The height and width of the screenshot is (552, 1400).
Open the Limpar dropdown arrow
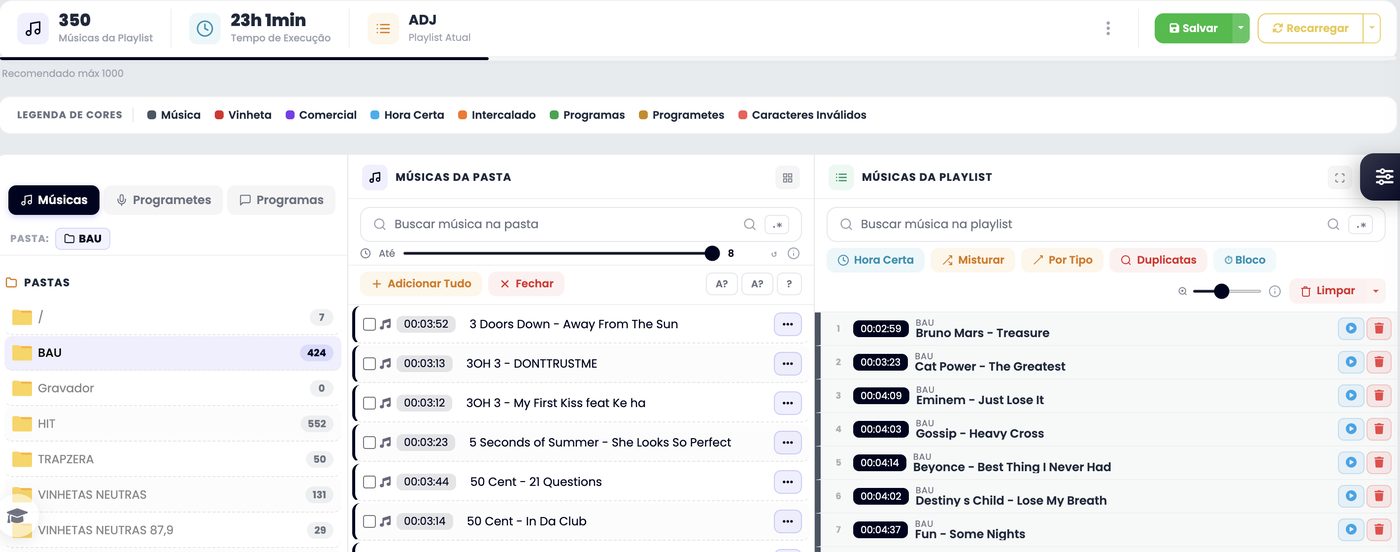click(1375, 291)
